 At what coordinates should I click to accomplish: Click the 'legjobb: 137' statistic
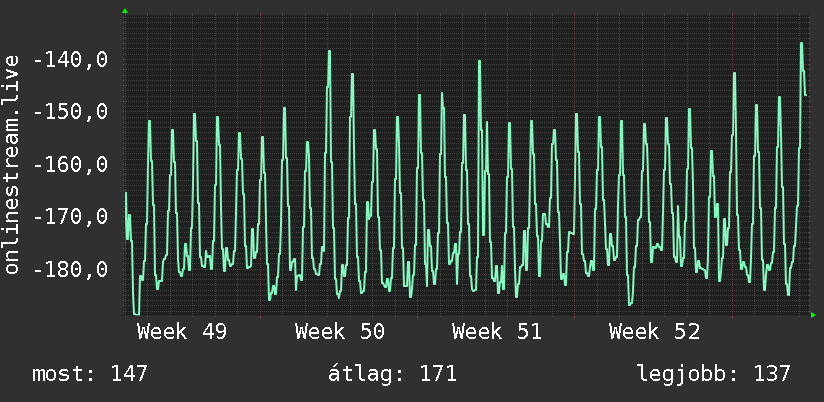click(714, 374)
